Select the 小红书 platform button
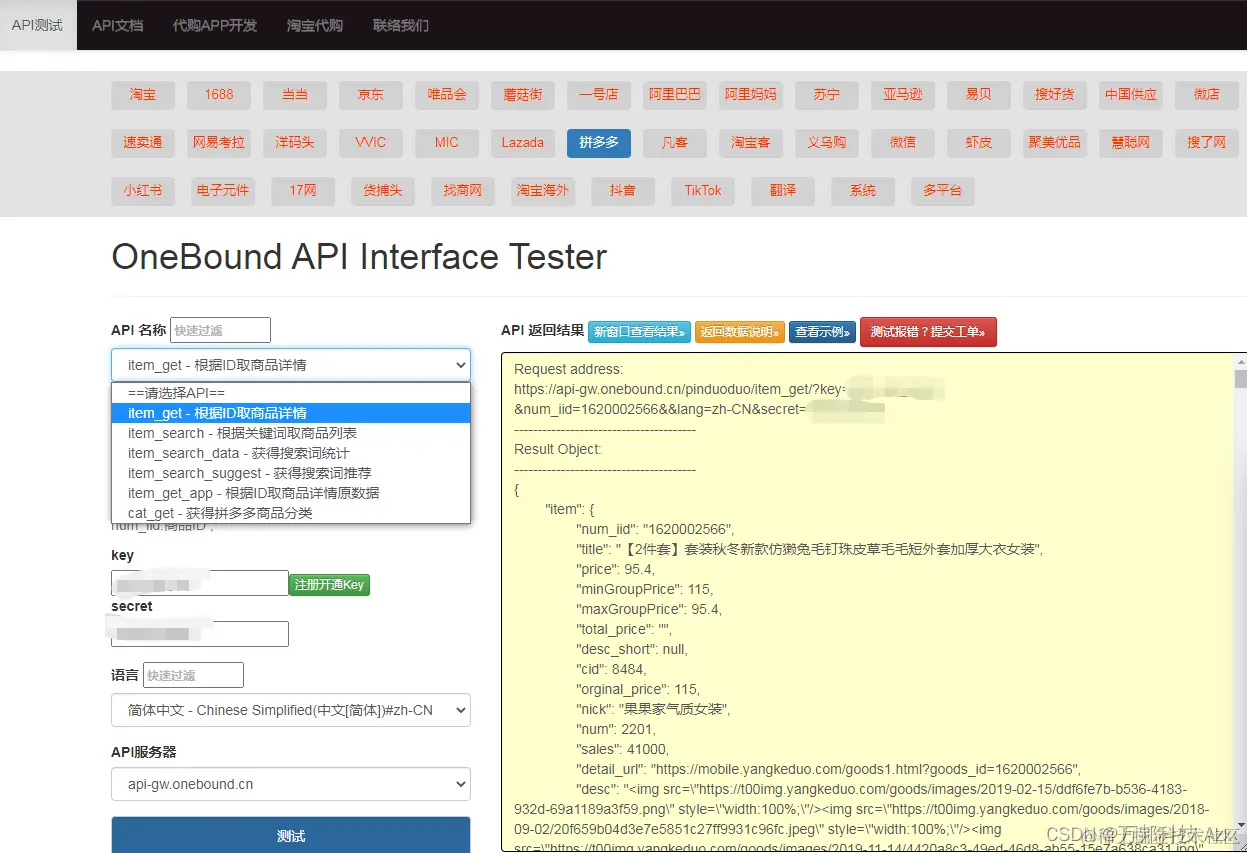This screenshot has height=853, width=1247. coord(143,191)
